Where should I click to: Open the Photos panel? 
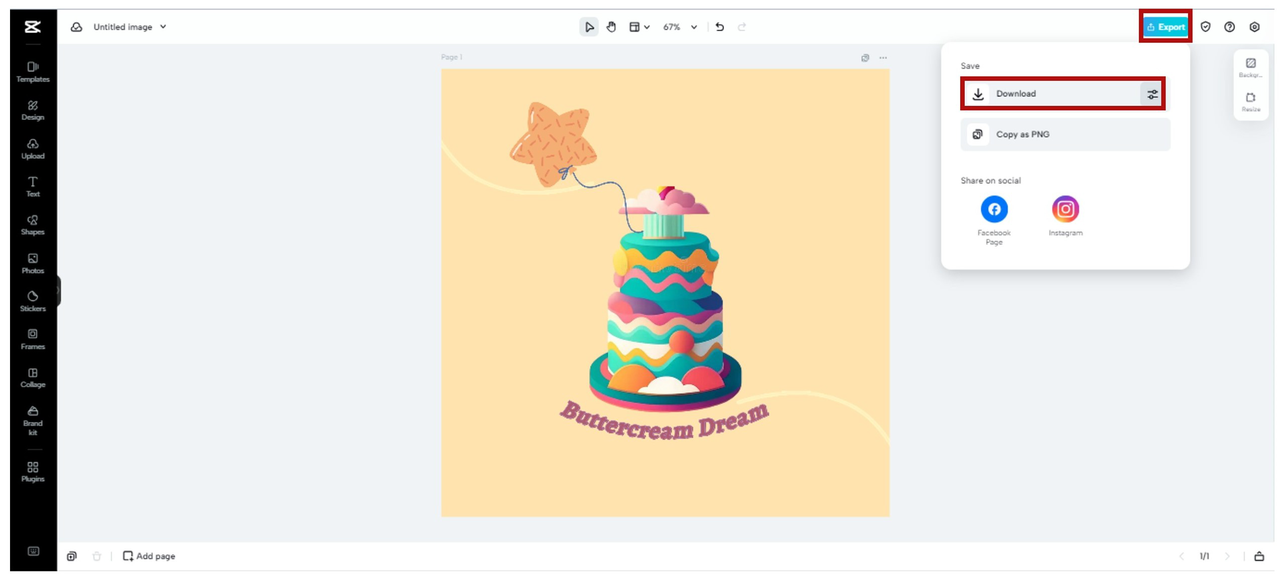click(33, 263)
